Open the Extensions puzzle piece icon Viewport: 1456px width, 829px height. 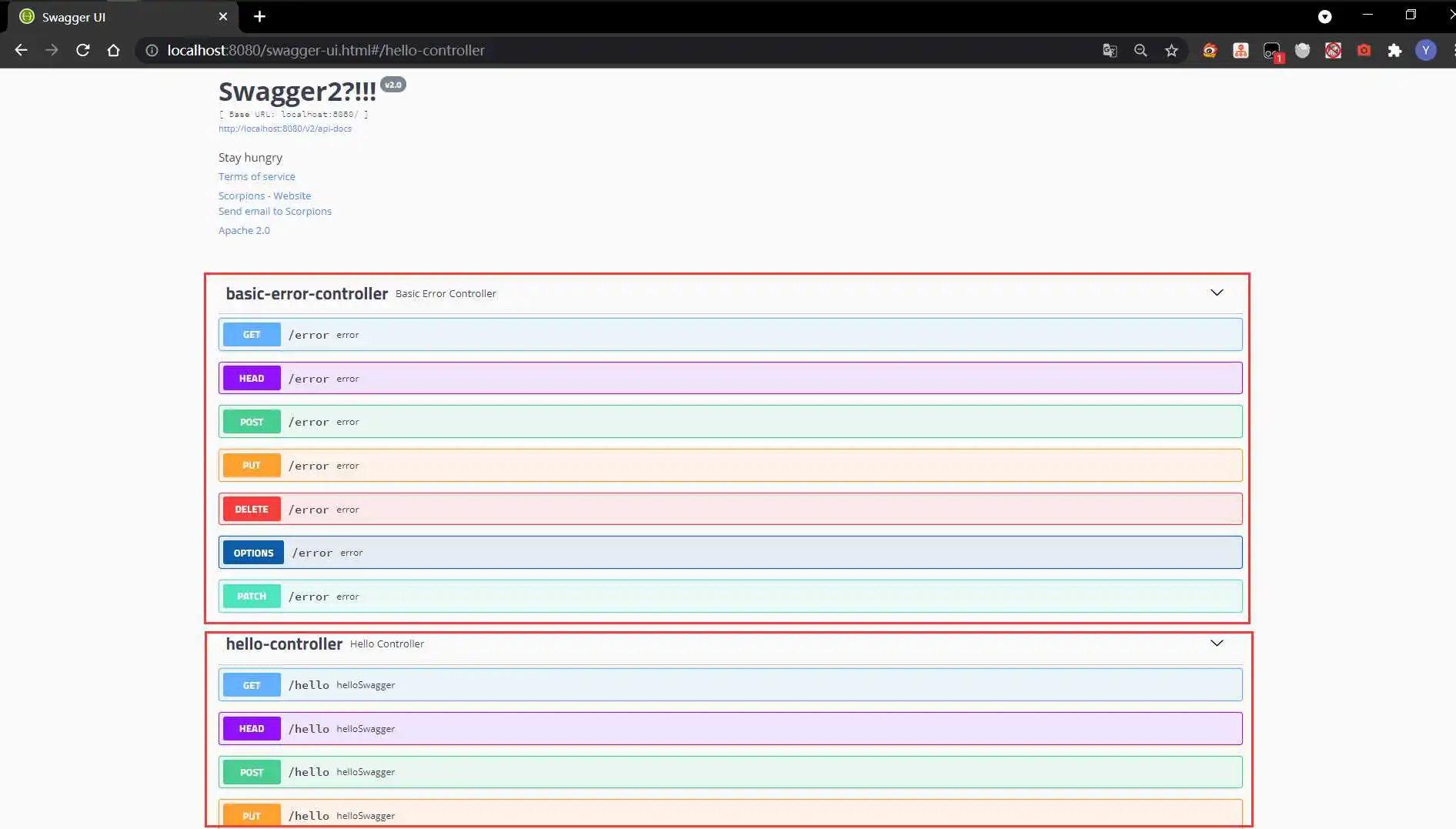tap(1394, 51)
